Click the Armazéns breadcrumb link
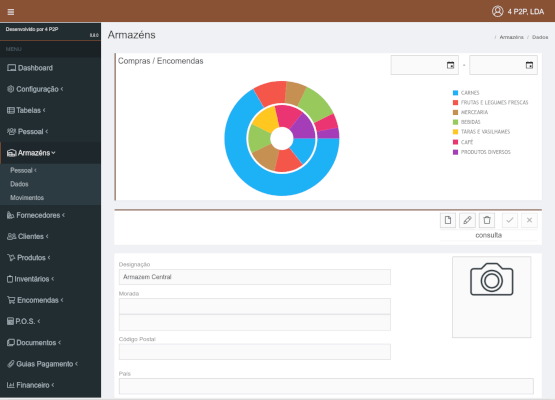The image size is (555, 400). [511, 37]
